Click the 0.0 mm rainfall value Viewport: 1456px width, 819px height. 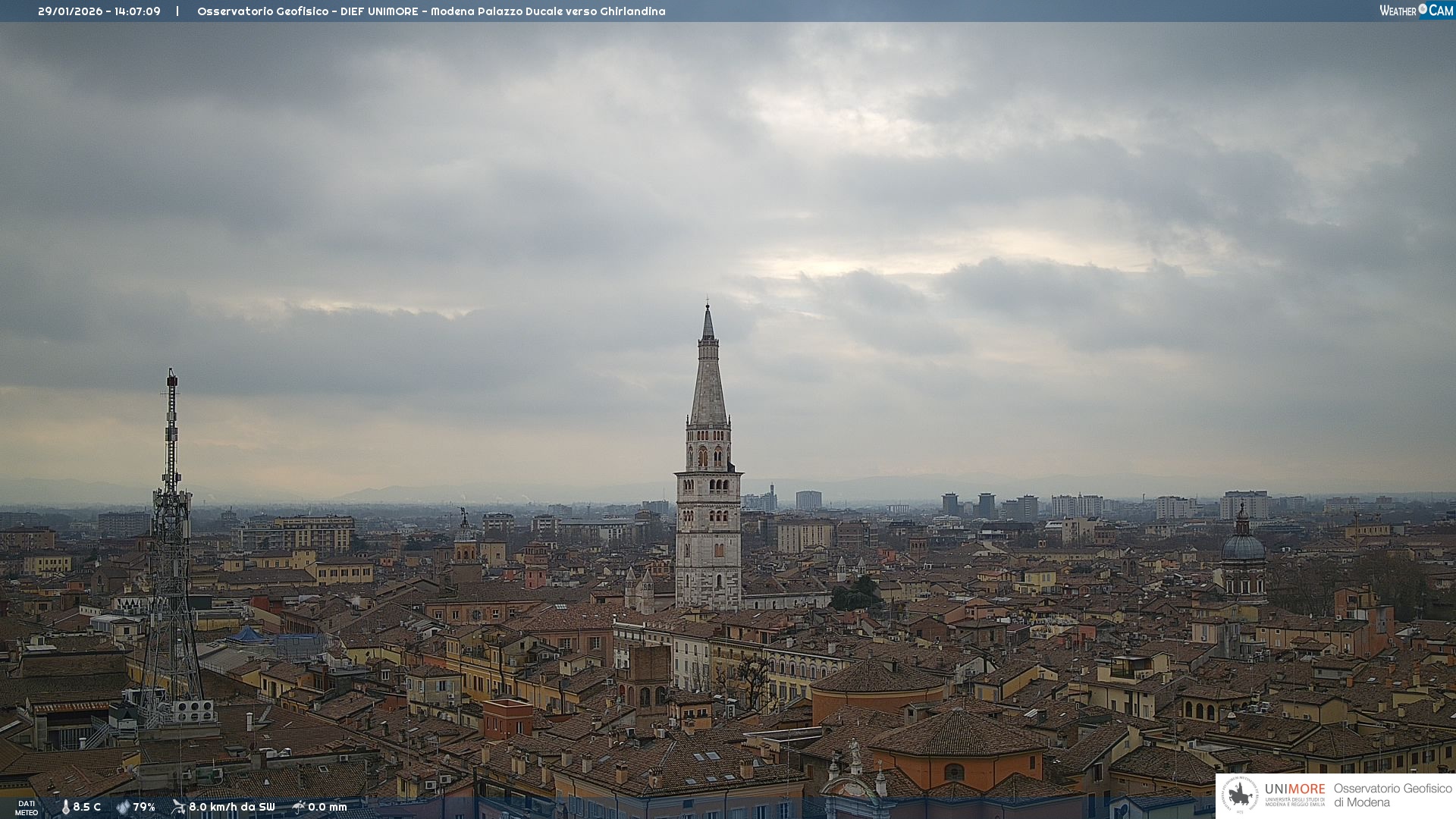click(x=328, y=807)
